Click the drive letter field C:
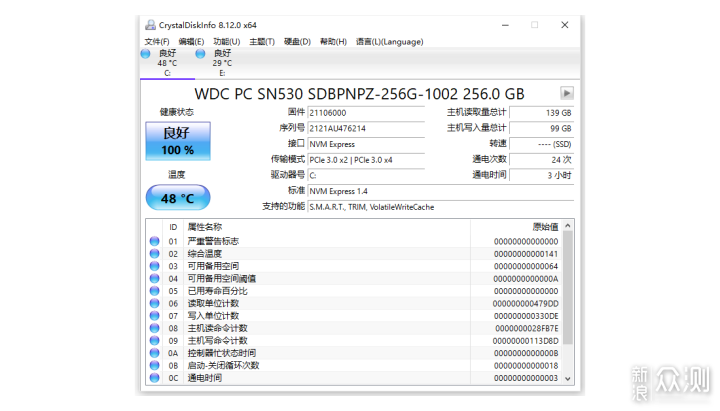This screenshot has width=720, height=411. (x=366, y=175)
